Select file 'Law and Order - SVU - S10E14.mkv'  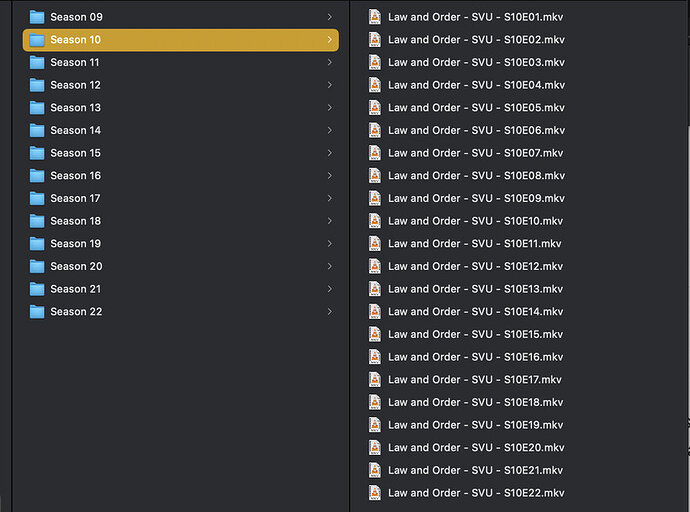point(475,311)
